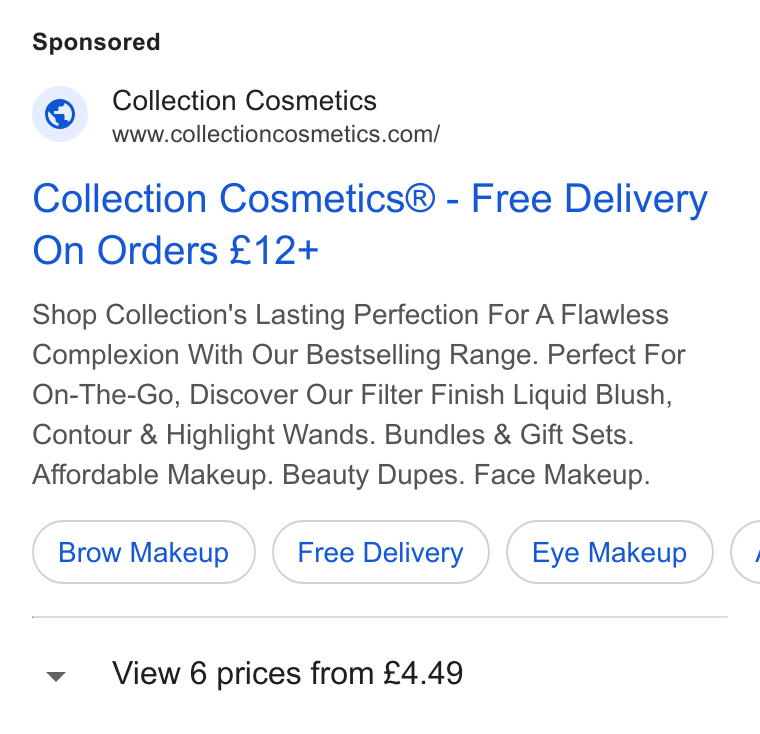Click the blue globe favicon icon
760x734 pixels.
point(60,114)
